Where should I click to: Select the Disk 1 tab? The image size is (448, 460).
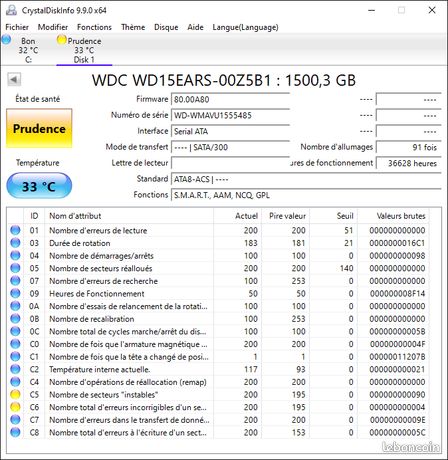point(84,50)
